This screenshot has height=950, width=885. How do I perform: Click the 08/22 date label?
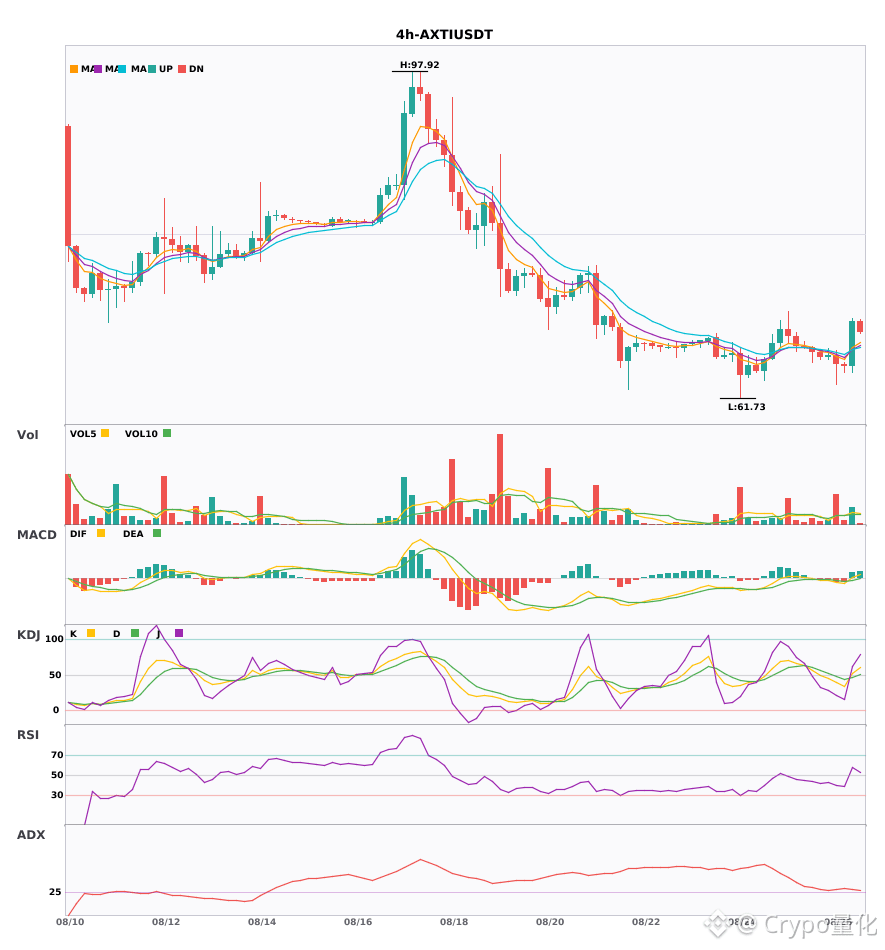[646, 922]
